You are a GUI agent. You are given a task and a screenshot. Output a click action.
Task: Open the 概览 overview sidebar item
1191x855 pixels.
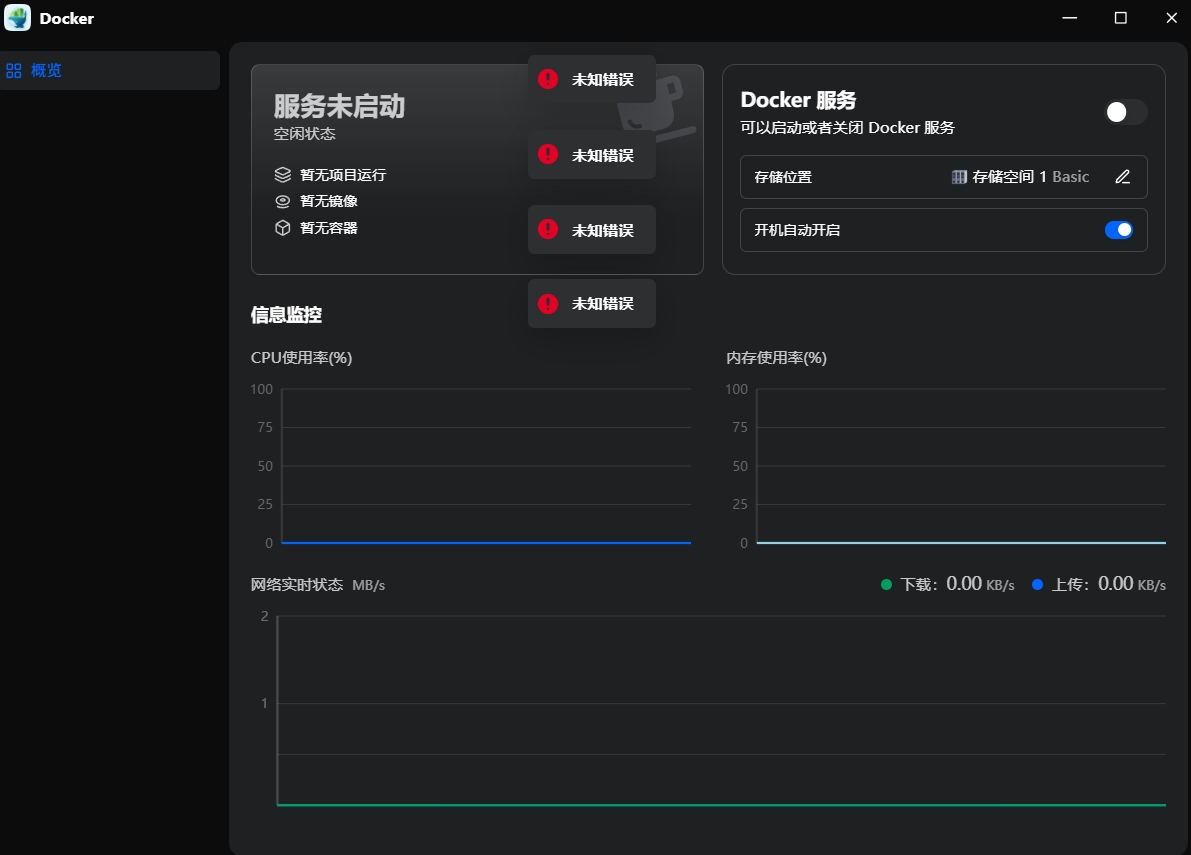[x=110, y=71]
